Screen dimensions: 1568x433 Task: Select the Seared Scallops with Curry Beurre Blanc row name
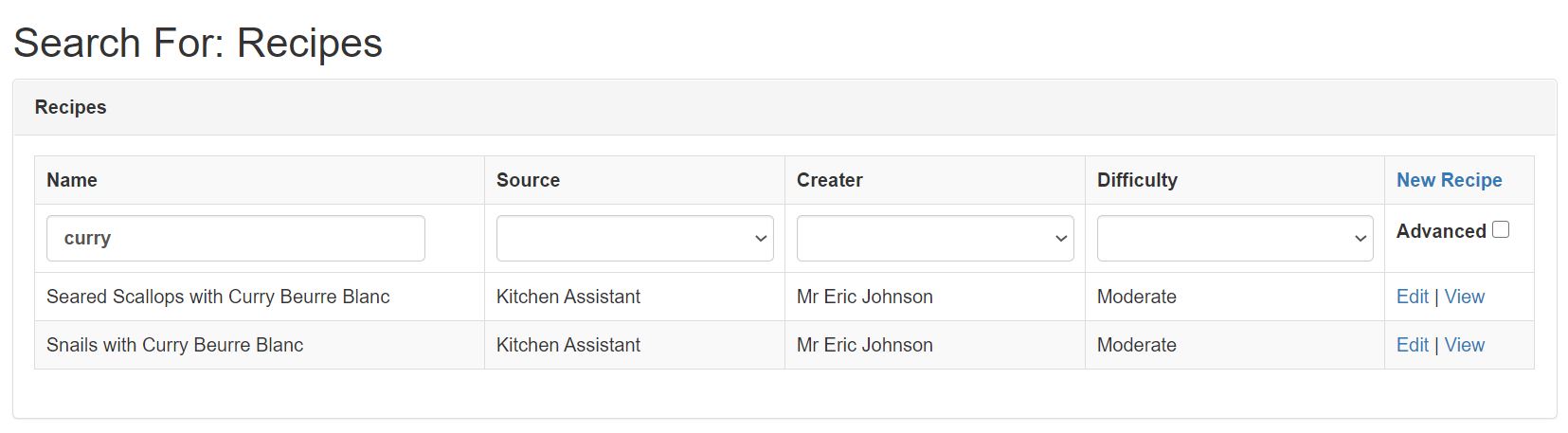pos(218,297)
